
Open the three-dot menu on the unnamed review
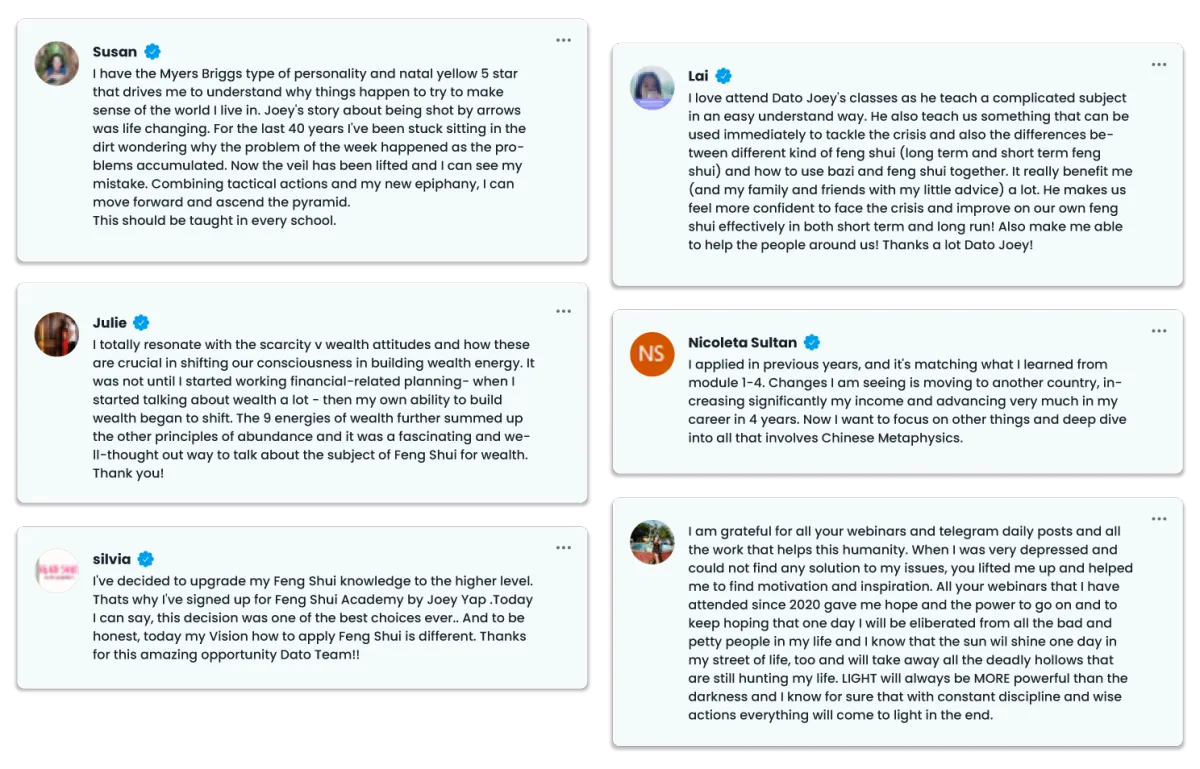click(x=1158, y=520)
